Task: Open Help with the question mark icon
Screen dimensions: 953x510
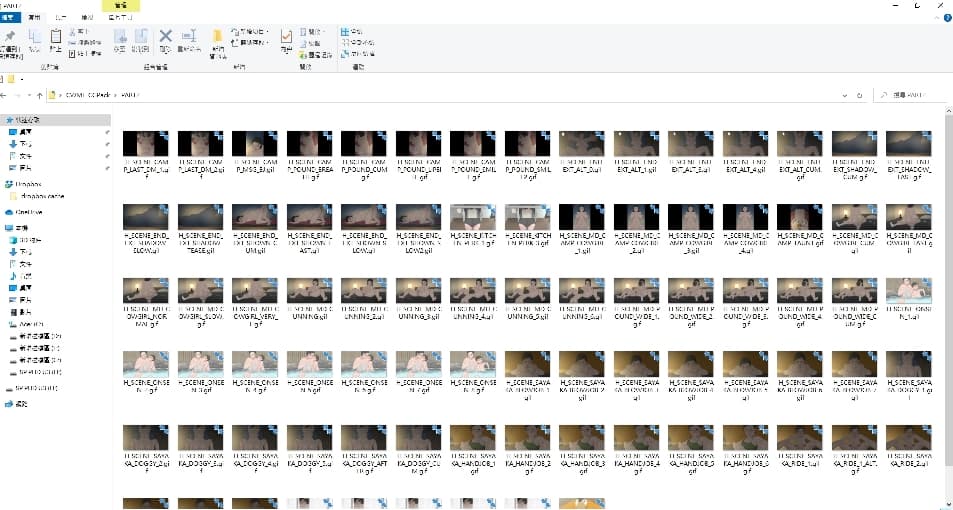Action: [x=948, y=18]
